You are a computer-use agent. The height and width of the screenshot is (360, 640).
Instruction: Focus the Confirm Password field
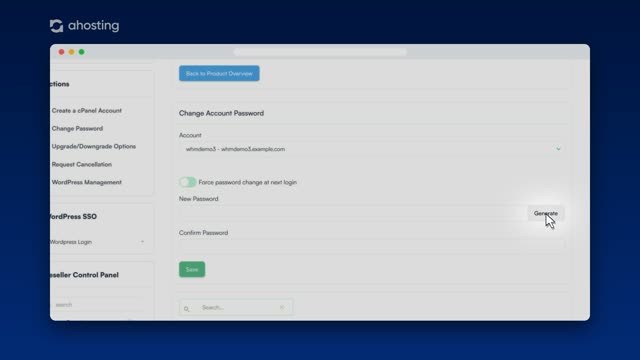pos(372,246)
